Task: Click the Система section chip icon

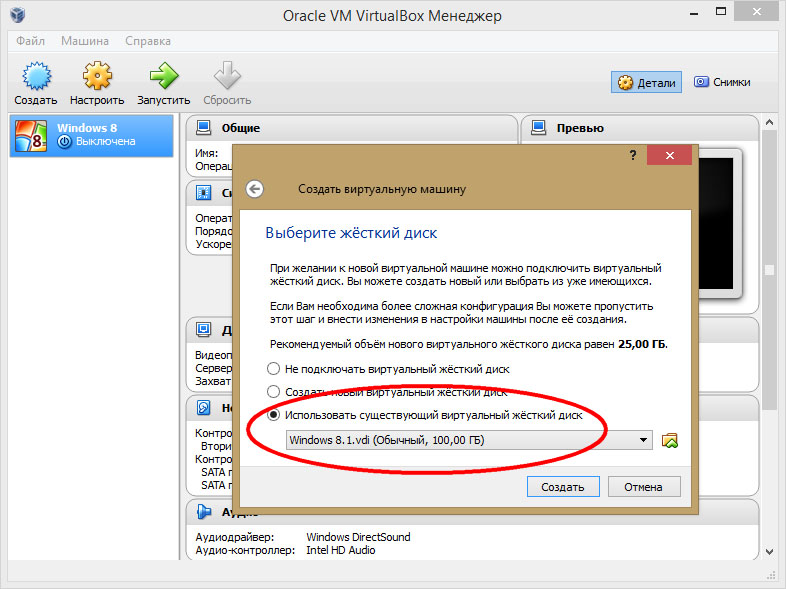Action: (204, 192)
